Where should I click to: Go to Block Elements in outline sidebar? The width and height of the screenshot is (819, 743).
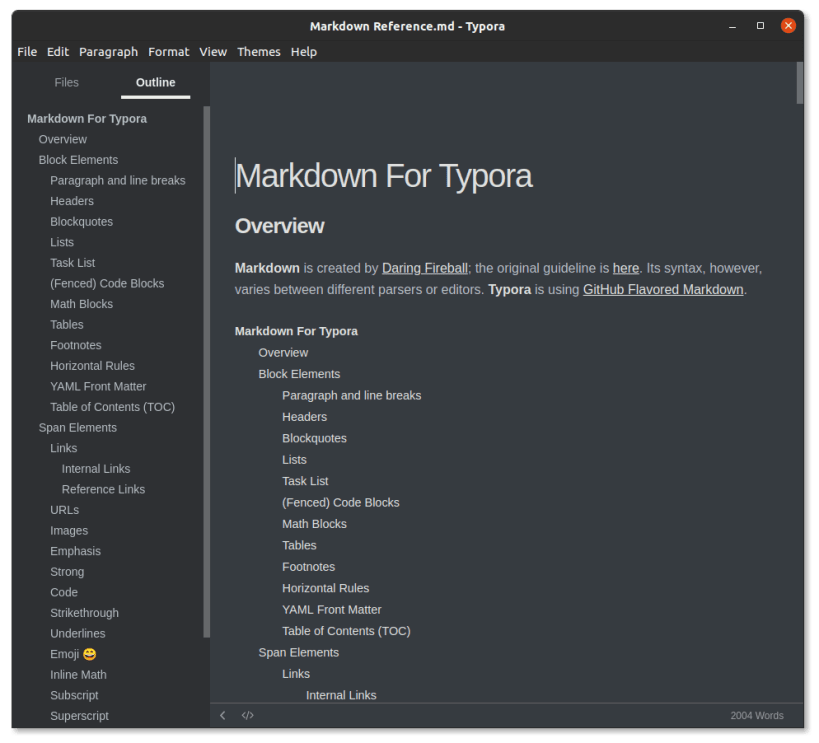pos(78,160)
